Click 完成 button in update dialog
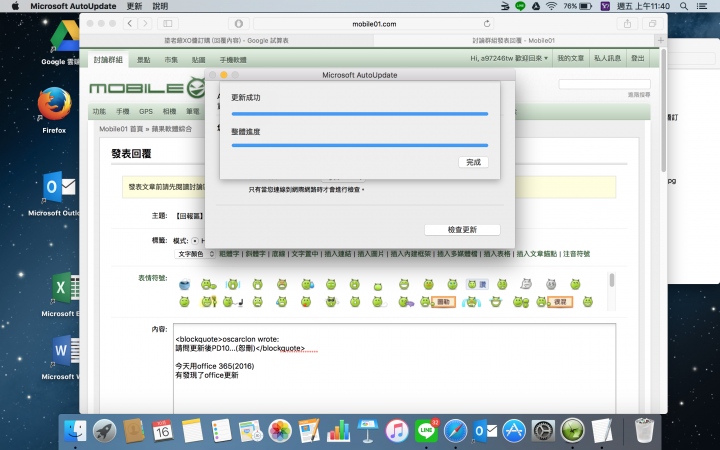The height and width of the screenshot is (450, 720). tap(473, 162)
